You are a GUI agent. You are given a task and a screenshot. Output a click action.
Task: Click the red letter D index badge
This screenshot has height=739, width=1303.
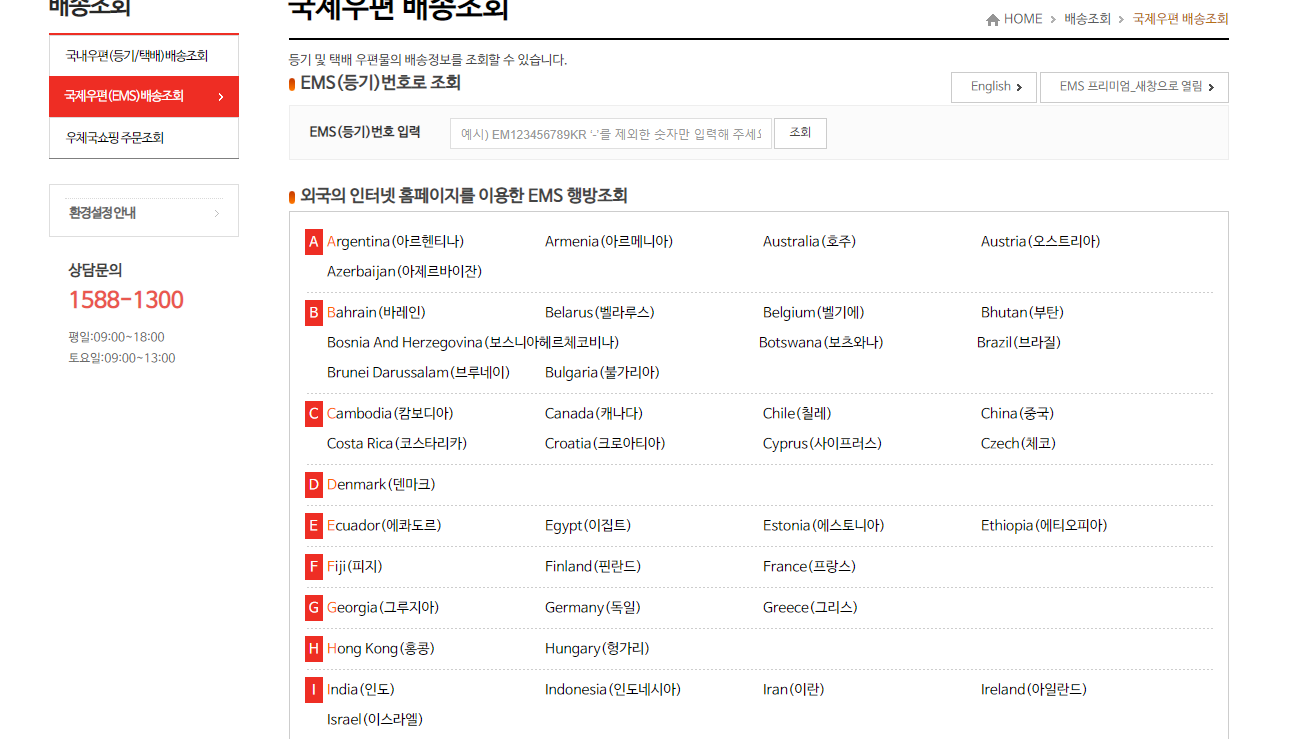314,485
